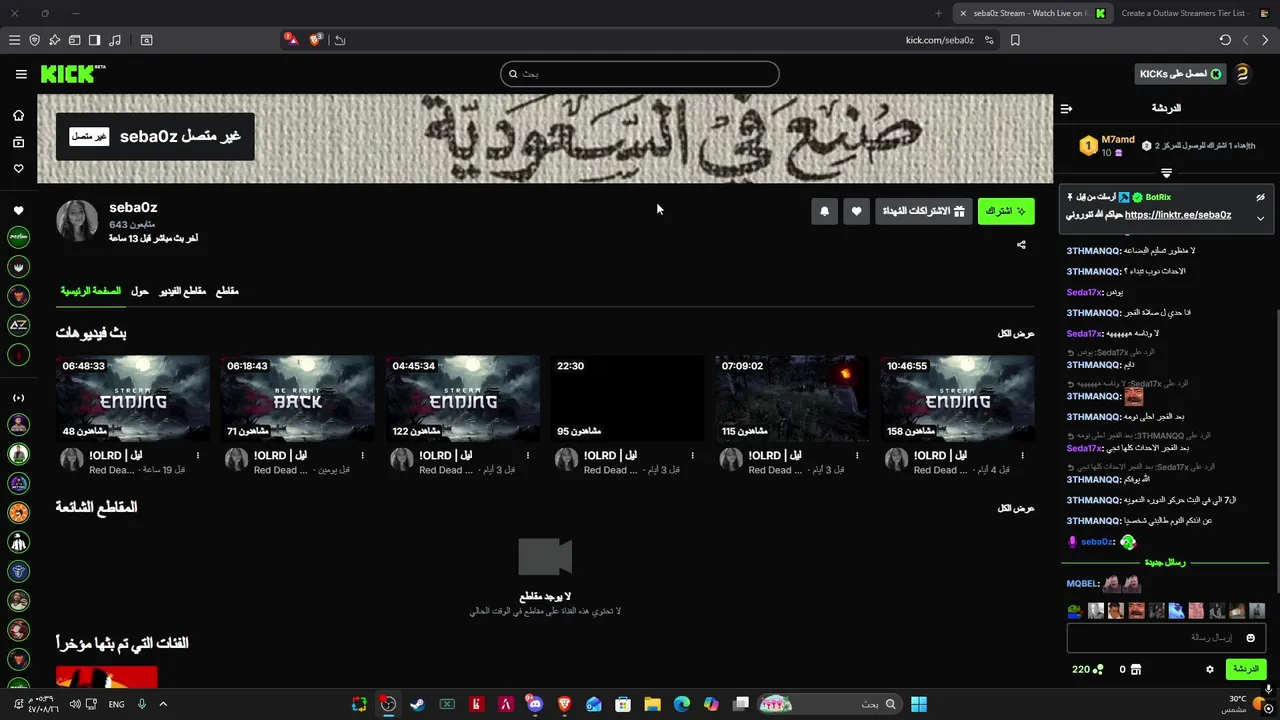Screen dimensions: 1280x720
Task: Click Get KICKs button
Action: pos(1181,74)
